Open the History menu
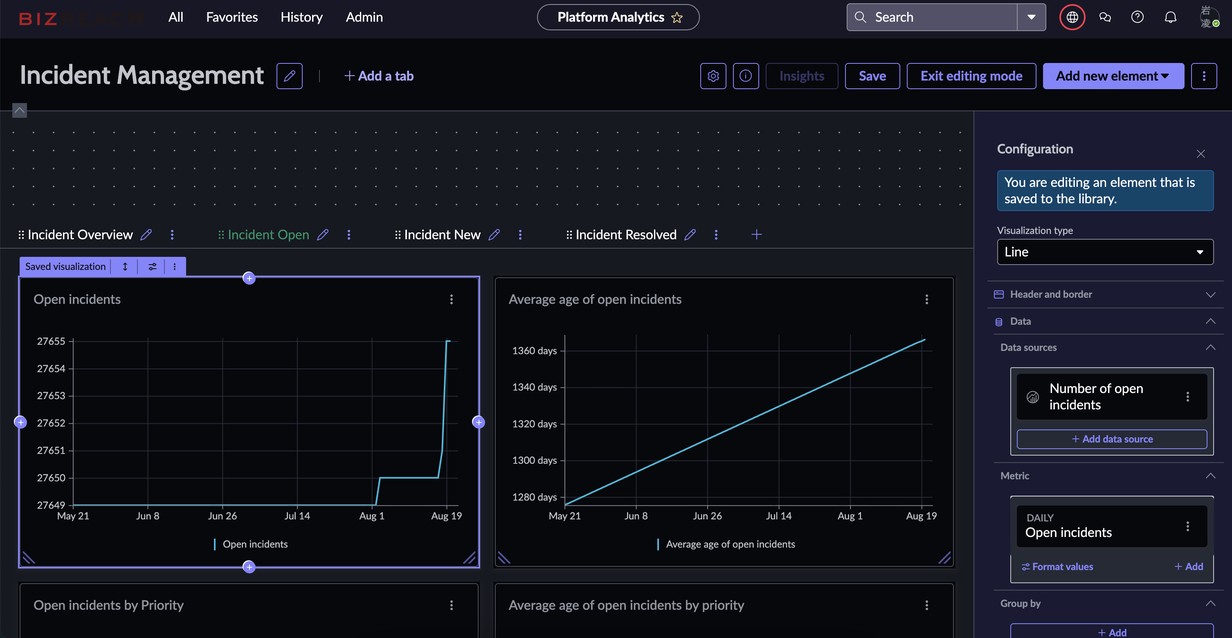Viewport: 1232px width, 638px height. coord(301,17)
